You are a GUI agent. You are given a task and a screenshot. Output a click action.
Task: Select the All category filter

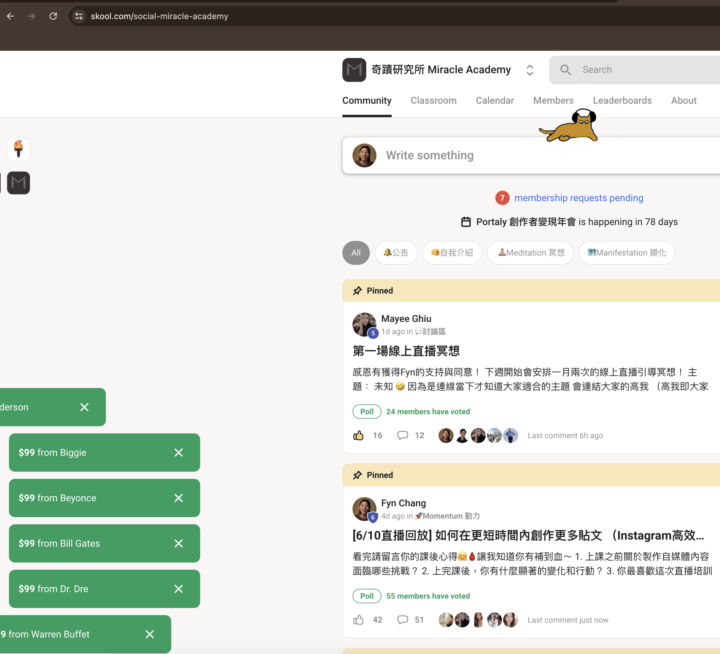click(355, 253)
